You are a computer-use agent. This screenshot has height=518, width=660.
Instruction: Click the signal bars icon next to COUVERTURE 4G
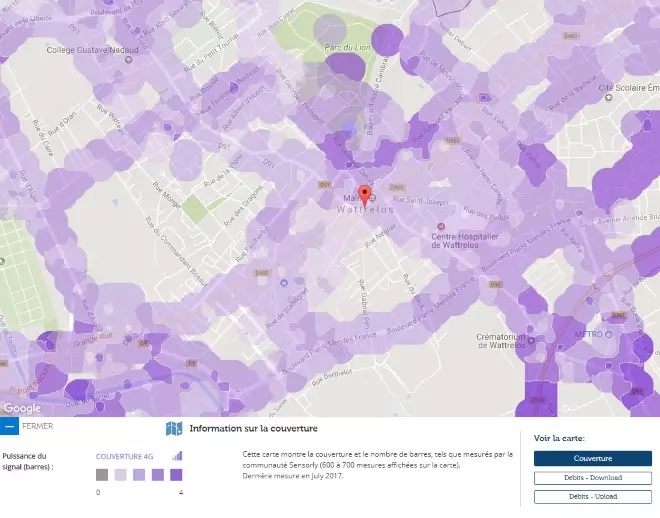pos(177,456)
